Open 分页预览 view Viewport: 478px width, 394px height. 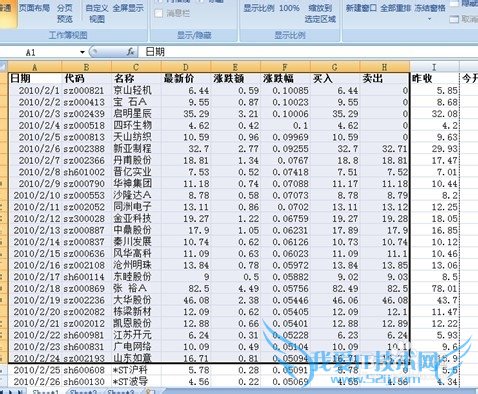[x=65, y=13]
